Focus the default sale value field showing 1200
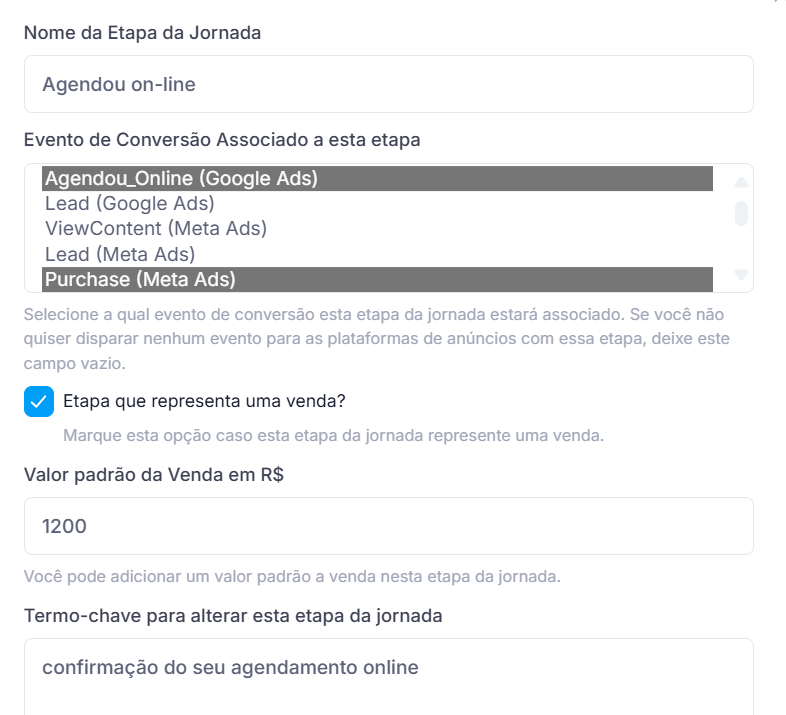The width and height of the screenshot is (786, 715). pyautogui.click(x=388, y=526)
